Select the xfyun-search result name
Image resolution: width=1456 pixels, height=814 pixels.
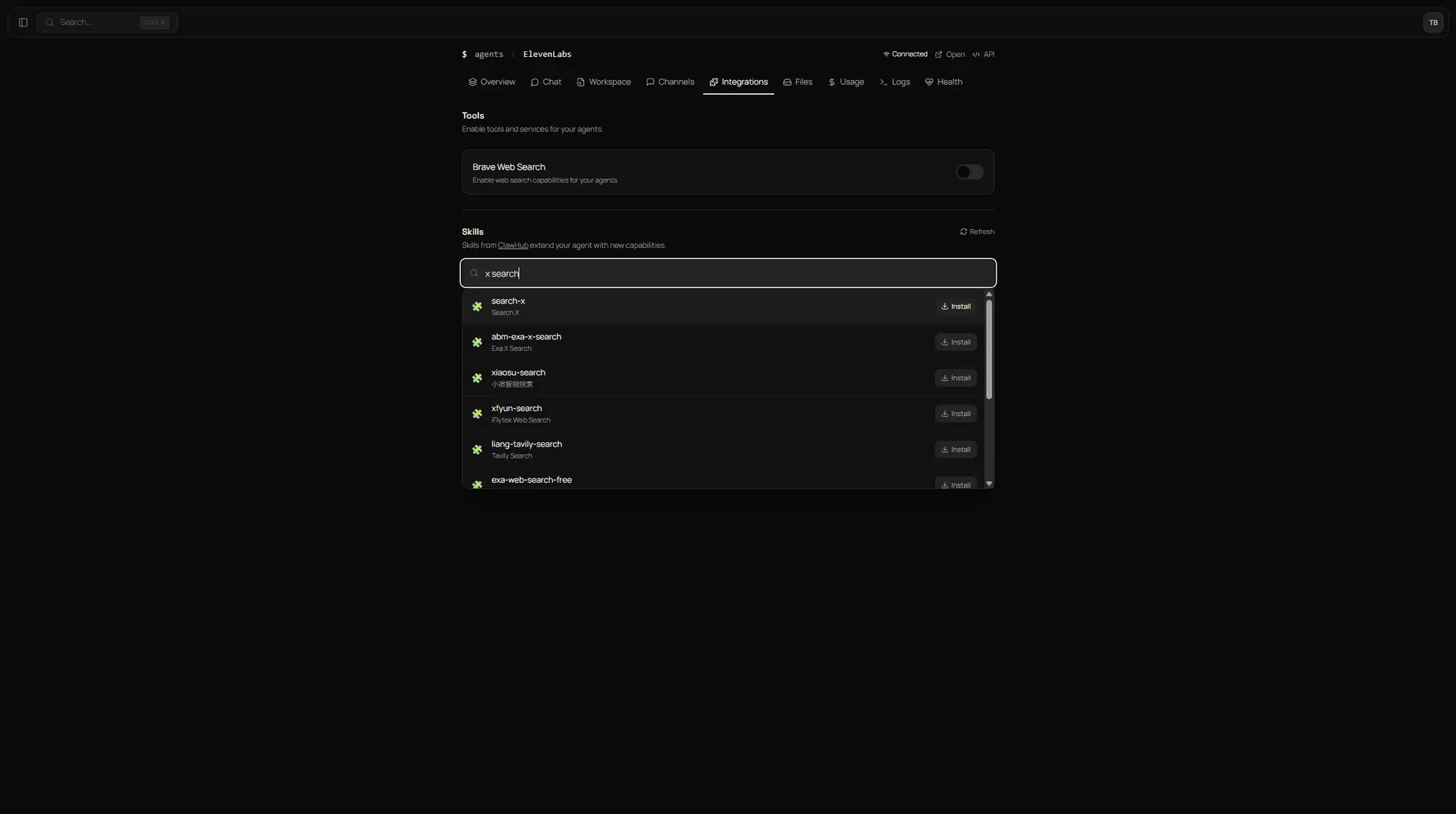tap(516, 408)
